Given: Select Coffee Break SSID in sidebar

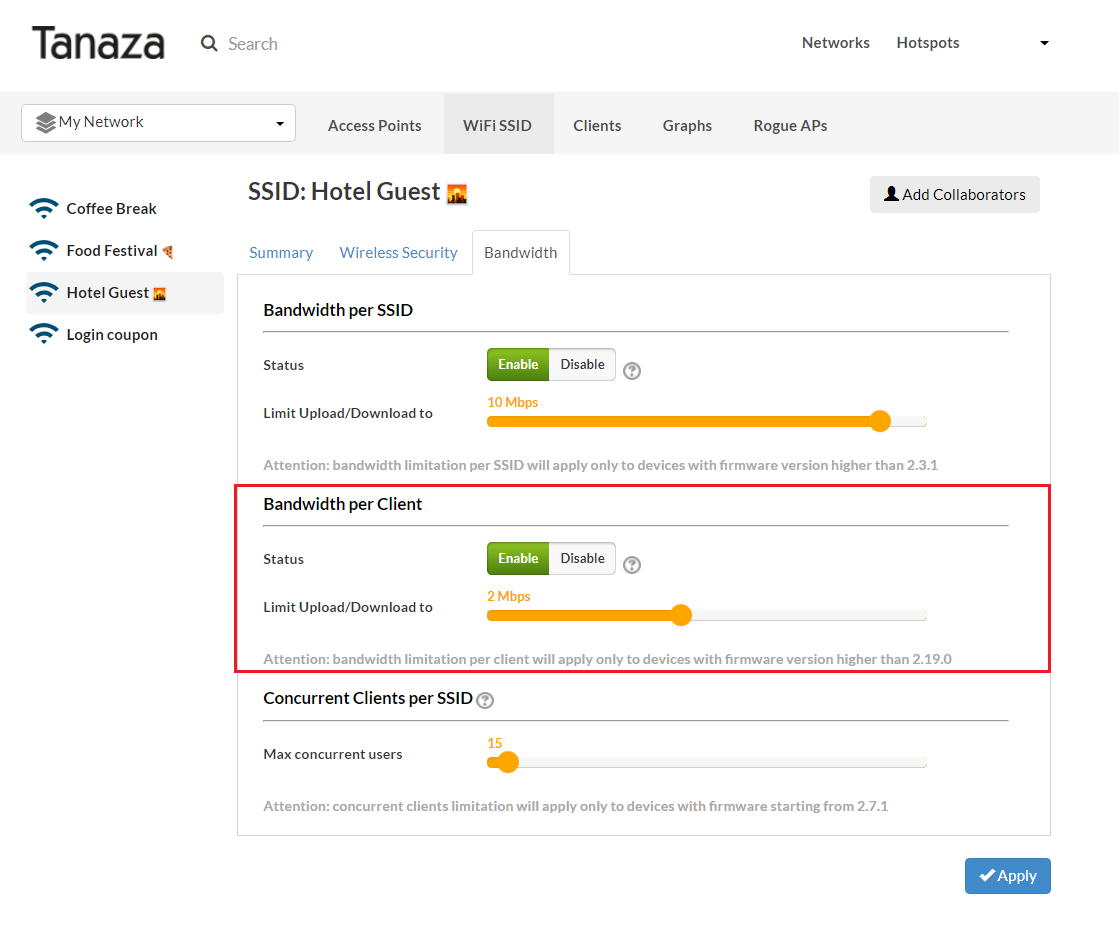Looking at the screenshot, I should click(125, 208).
